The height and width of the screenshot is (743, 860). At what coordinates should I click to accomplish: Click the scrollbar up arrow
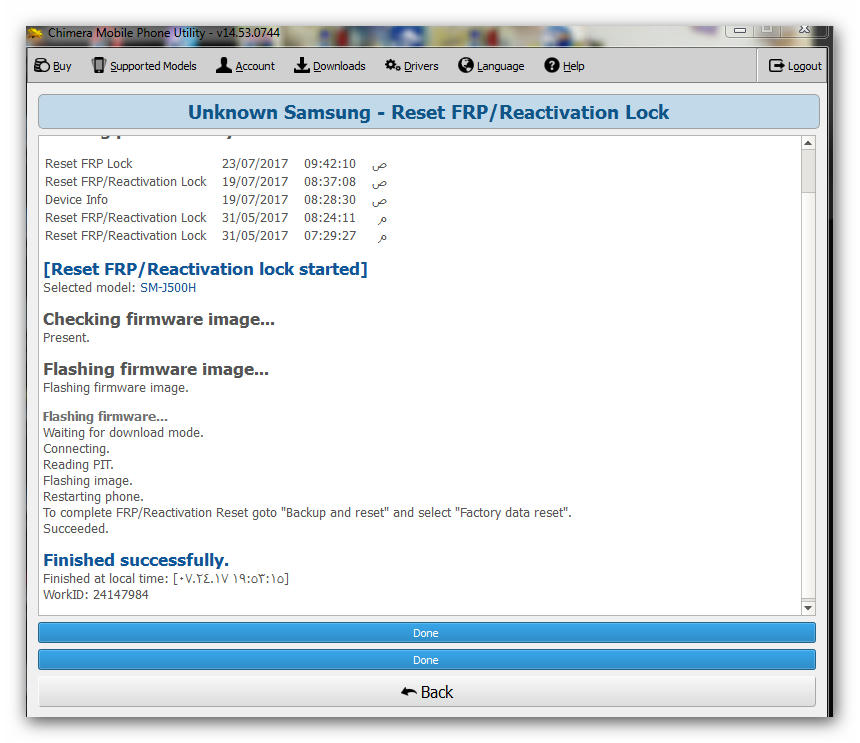[x=808, y=143]
